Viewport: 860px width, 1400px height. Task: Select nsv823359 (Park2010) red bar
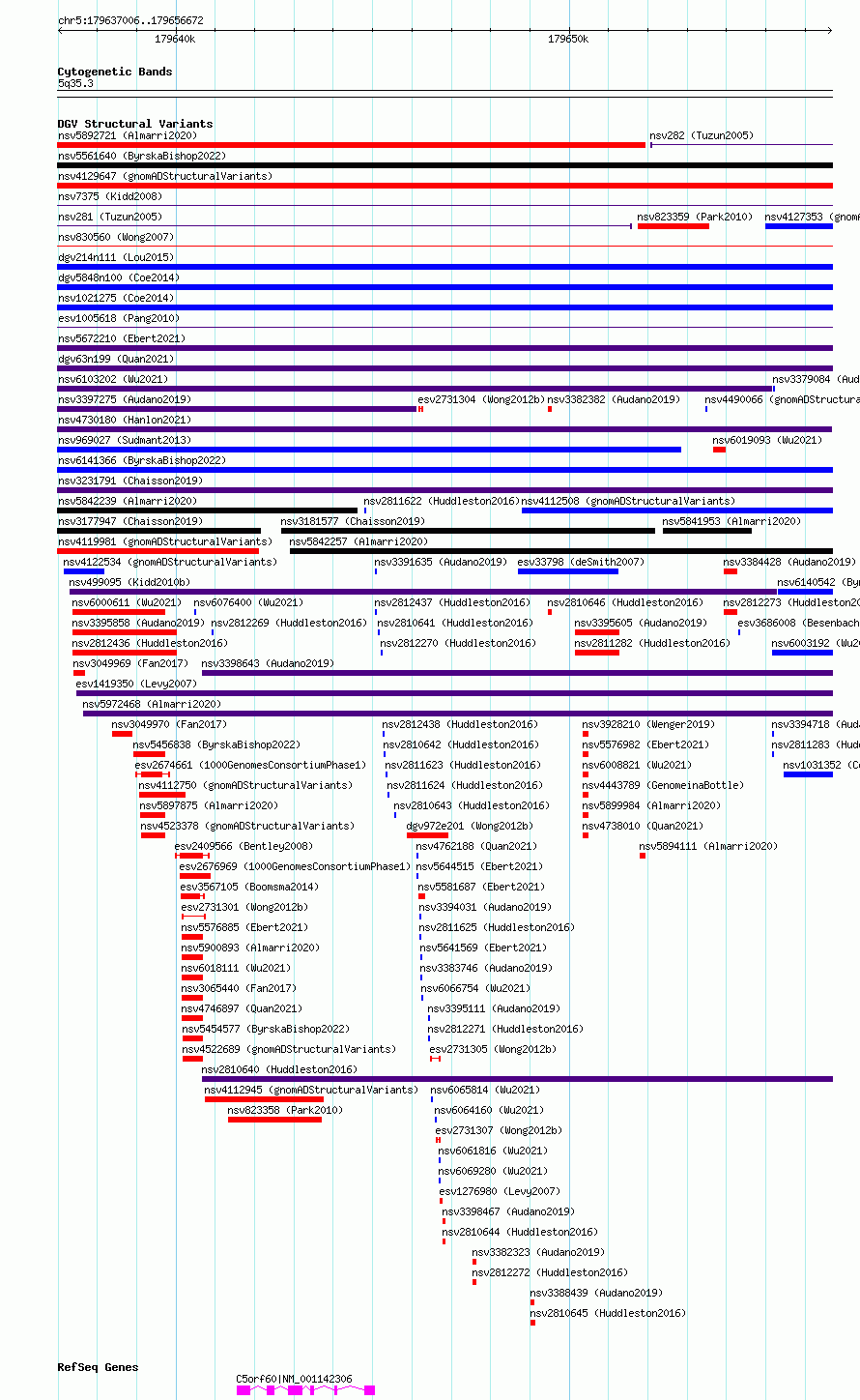click(x=674, y=226)
